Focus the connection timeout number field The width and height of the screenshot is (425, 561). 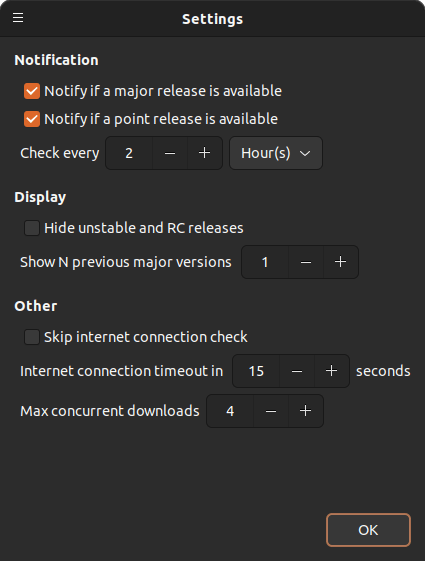click(256, 371)
